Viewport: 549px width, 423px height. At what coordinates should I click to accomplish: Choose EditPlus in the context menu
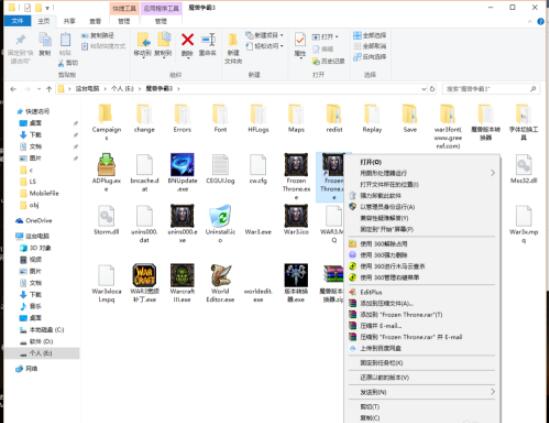click(x=422, y=292)
